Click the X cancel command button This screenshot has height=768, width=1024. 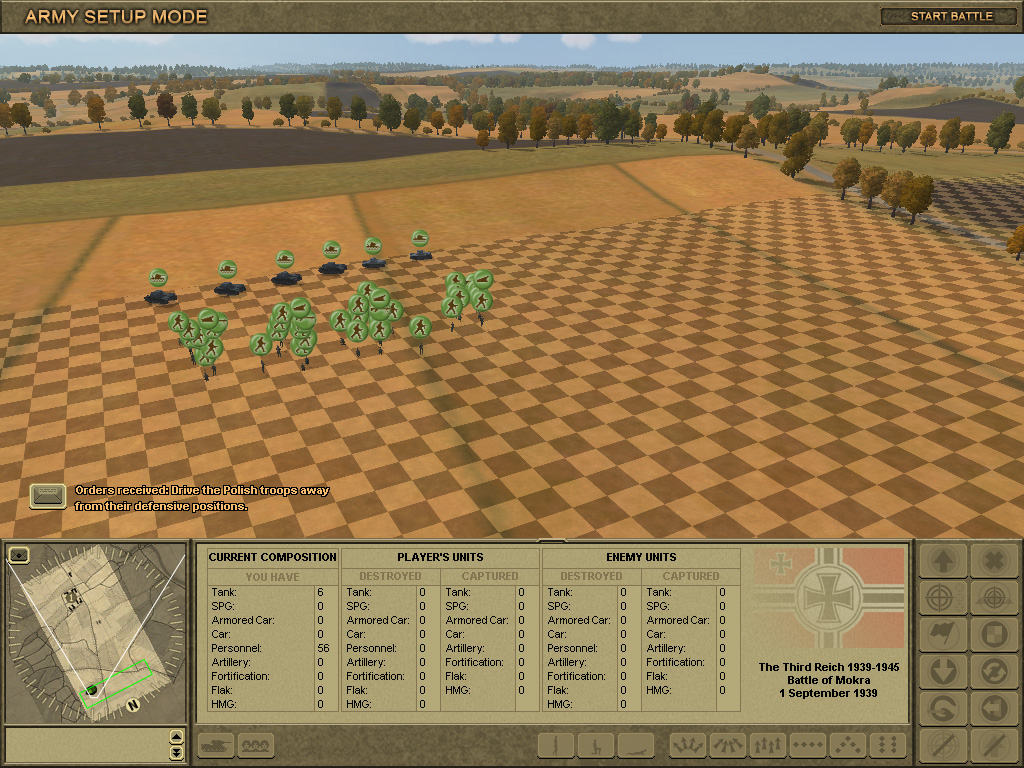click(994, 561)
